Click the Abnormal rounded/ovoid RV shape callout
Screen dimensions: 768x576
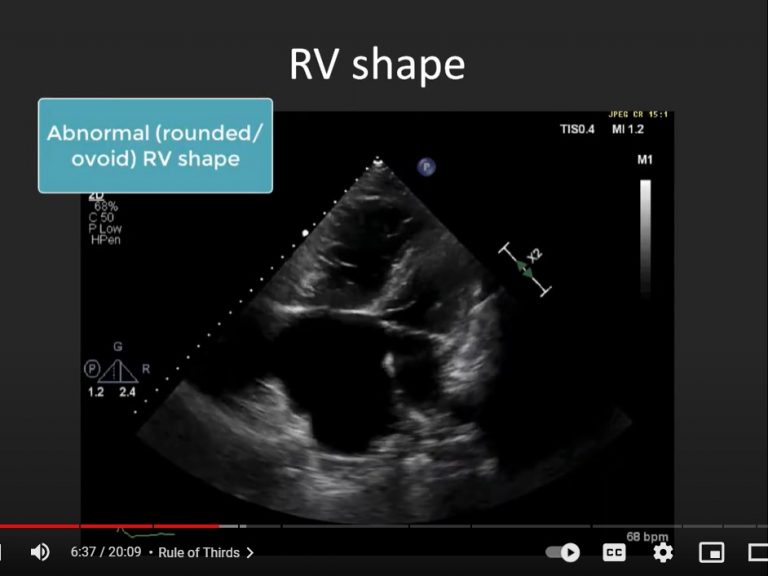(155, 146)
